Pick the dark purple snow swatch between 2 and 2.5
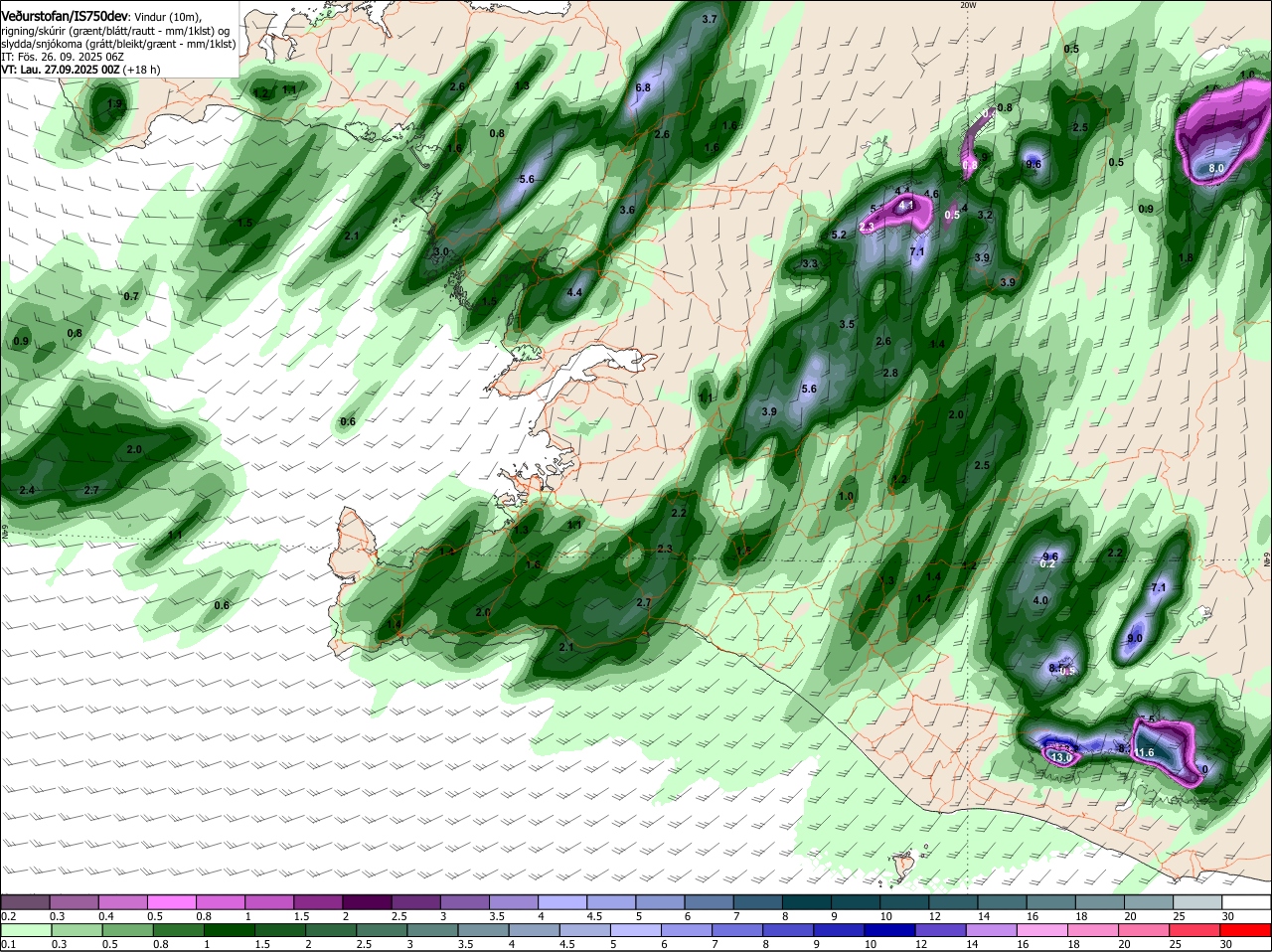 pyautogui.click(x=368, y=901)
